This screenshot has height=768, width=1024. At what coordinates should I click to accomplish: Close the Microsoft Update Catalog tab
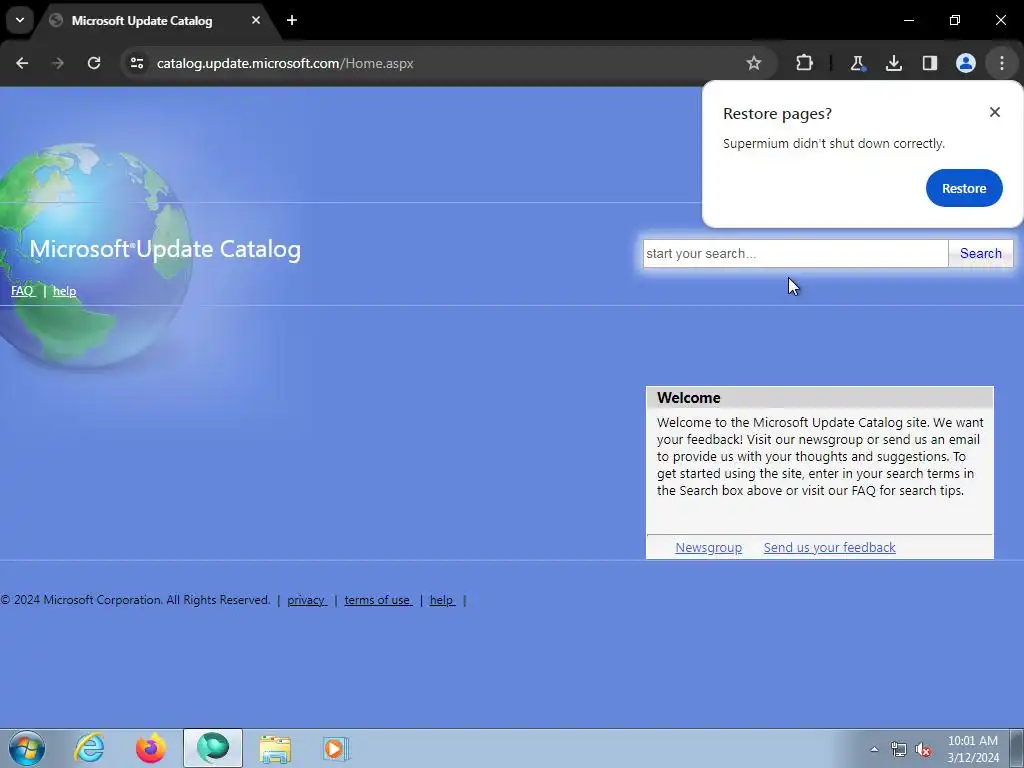255,20
